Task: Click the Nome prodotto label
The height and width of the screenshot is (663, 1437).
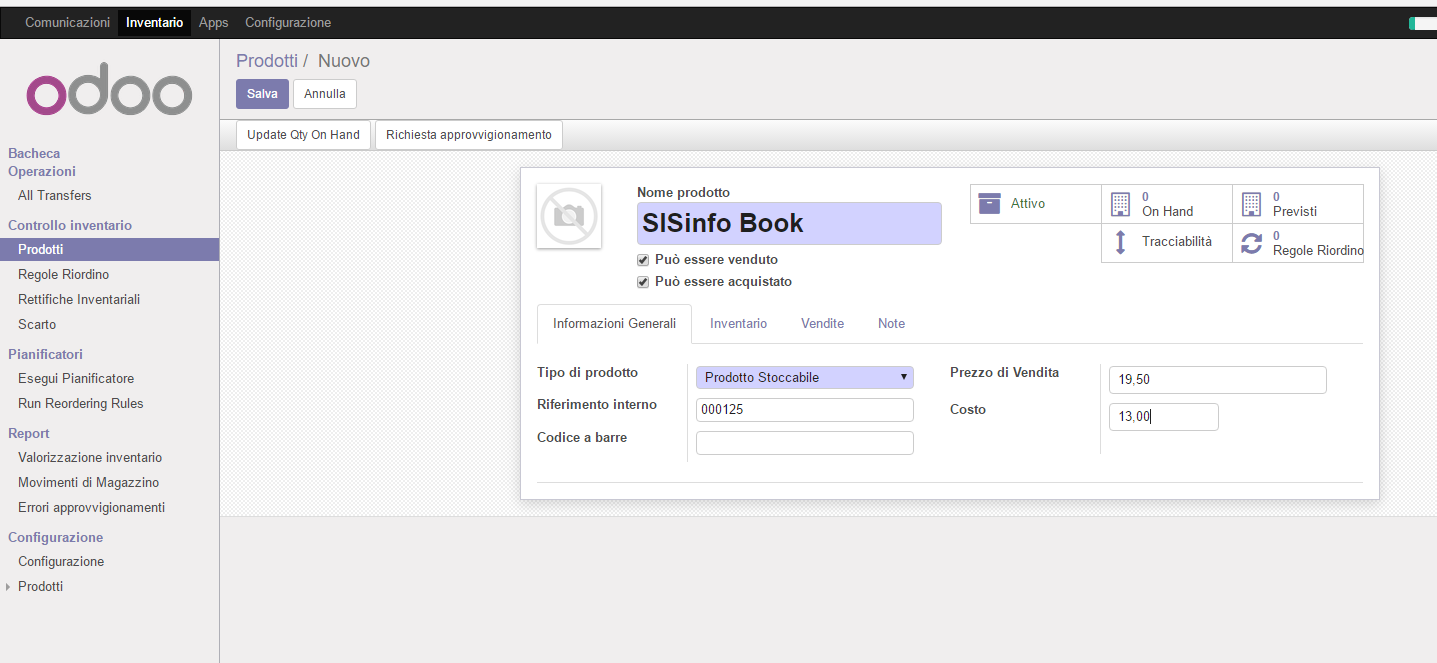Action: tap(683, 193)
